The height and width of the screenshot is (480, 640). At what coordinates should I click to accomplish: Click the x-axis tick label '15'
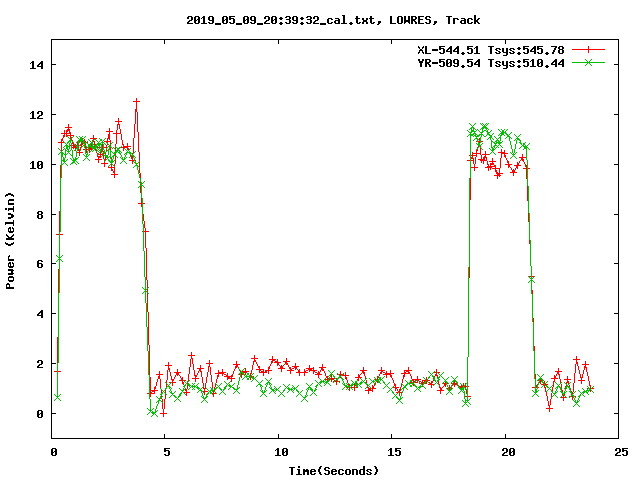pyautogui.click(x=394, y=452)
